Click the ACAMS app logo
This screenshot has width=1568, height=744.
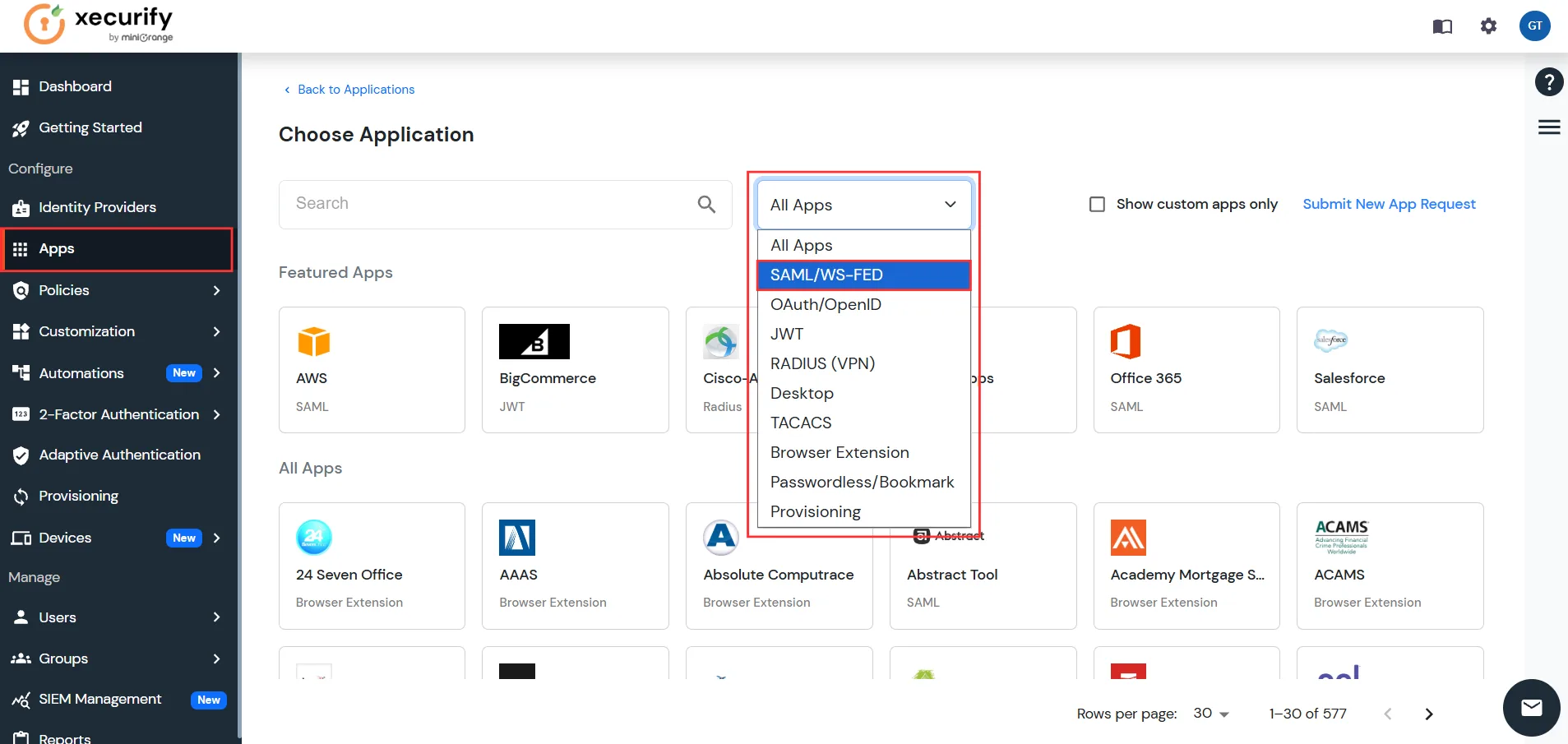pyautogui.click(x=1341, y=537)
